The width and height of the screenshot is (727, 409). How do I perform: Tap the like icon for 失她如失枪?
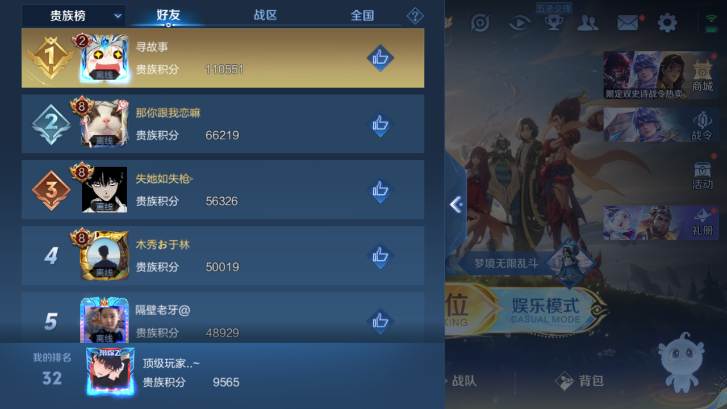click(380, 190)
